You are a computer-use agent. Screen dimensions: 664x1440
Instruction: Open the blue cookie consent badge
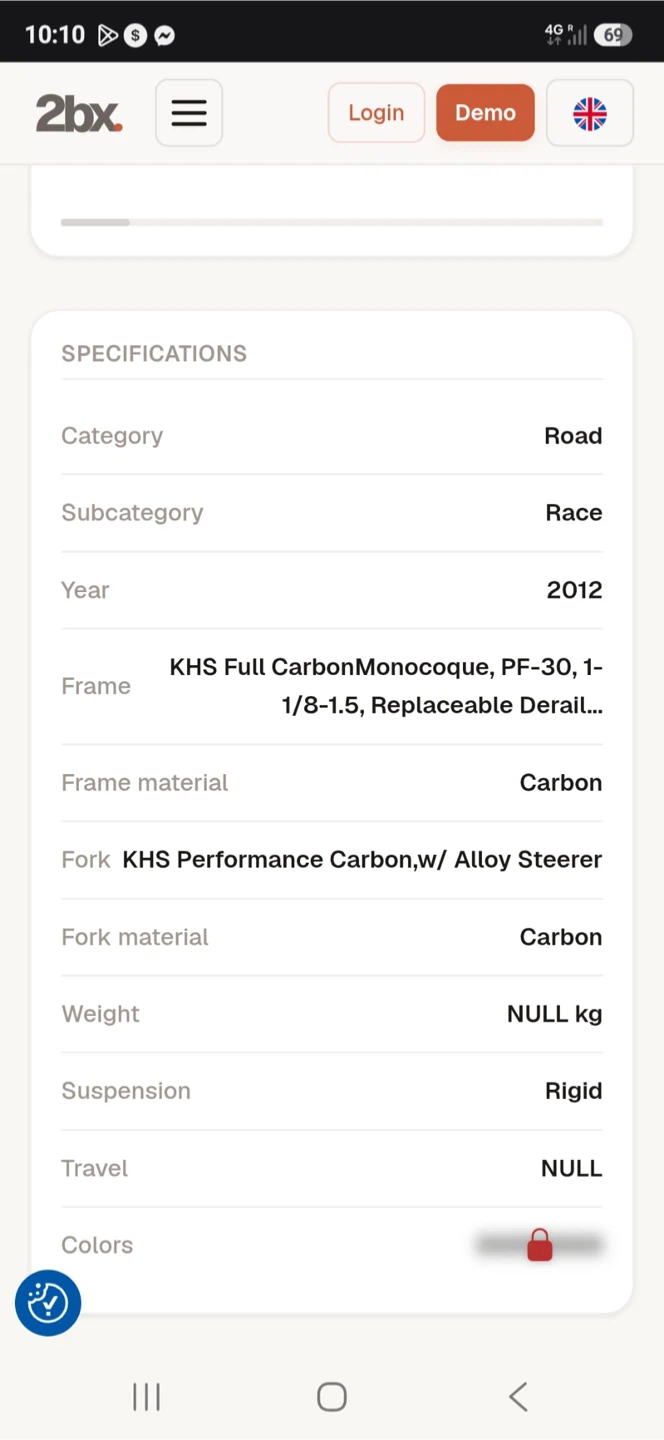48,1303
